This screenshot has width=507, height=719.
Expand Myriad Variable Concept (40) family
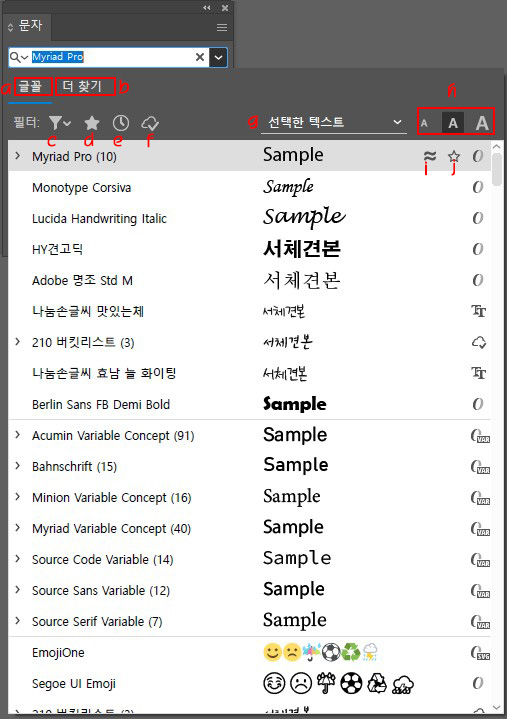17,528
